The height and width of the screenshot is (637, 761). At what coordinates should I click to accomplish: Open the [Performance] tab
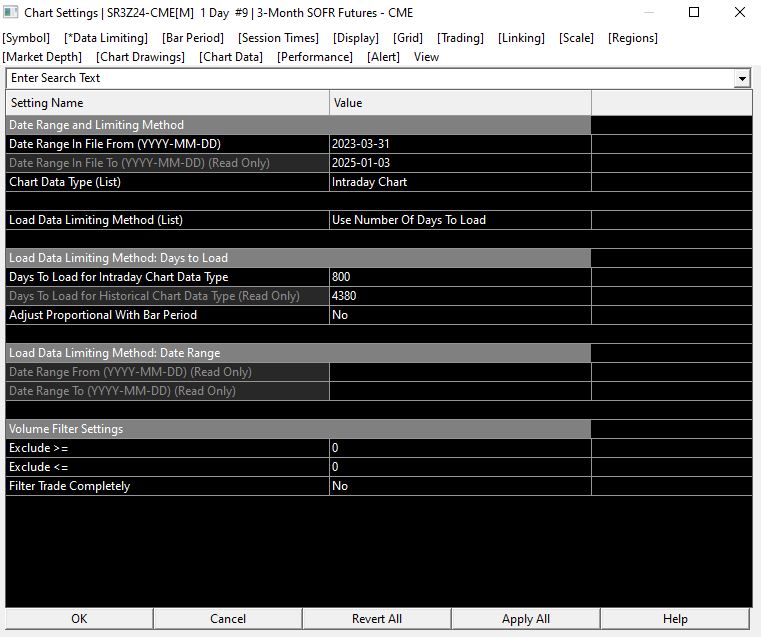pyautogui.click(x=314, y=57)
